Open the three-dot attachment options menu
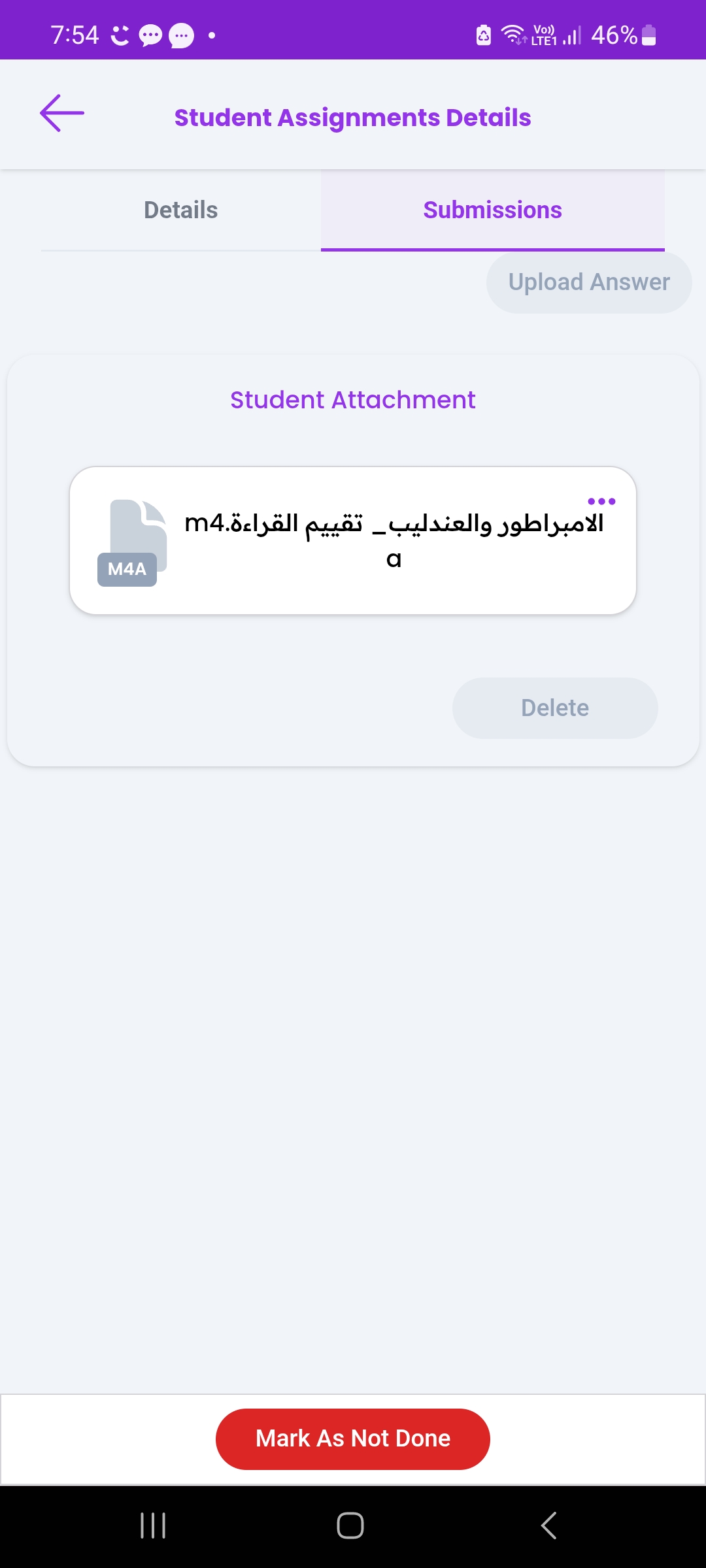706x1568 pixels. click(601, 502)
